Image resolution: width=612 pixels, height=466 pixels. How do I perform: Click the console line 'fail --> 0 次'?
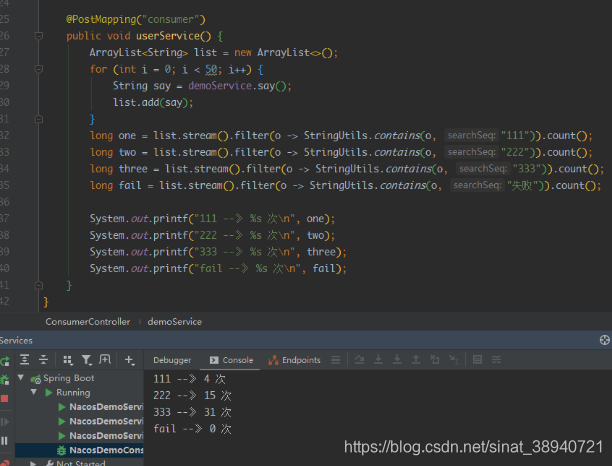click(x=192, y=429)
